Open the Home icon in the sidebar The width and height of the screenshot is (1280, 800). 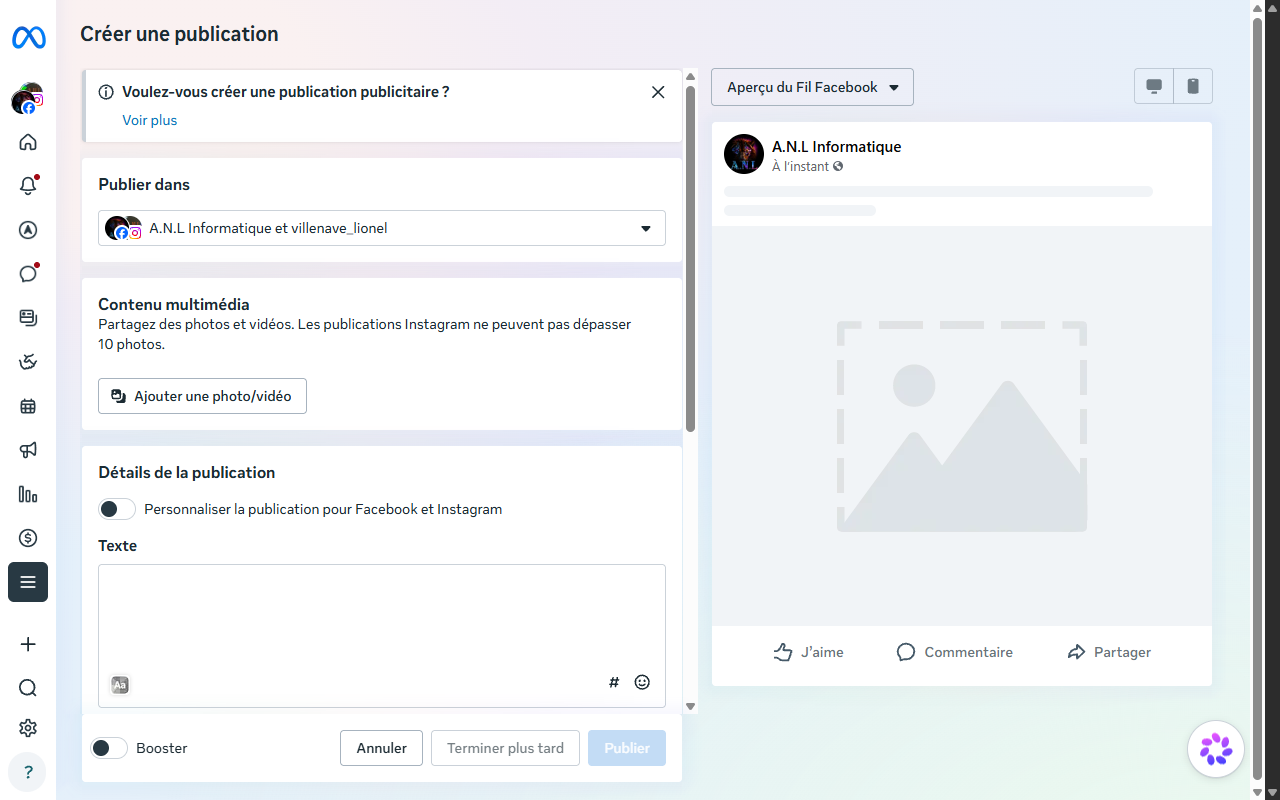pos(28,142)
